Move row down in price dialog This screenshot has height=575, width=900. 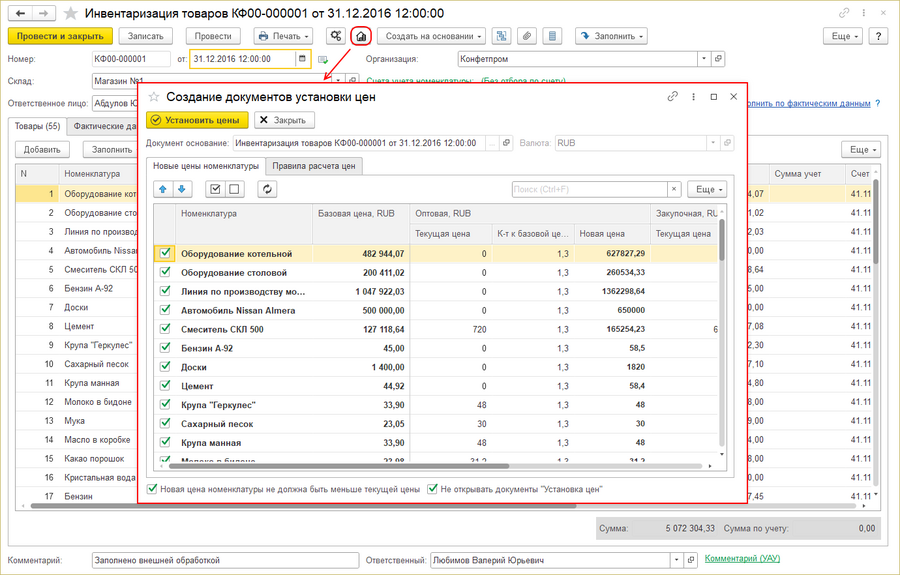click(x=181, y=189)
